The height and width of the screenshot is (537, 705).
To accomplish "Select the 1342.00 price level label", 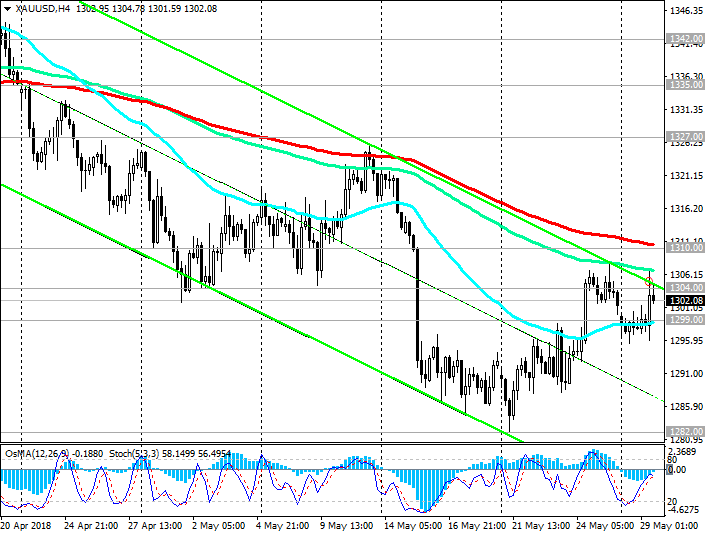I will point(682,39).
